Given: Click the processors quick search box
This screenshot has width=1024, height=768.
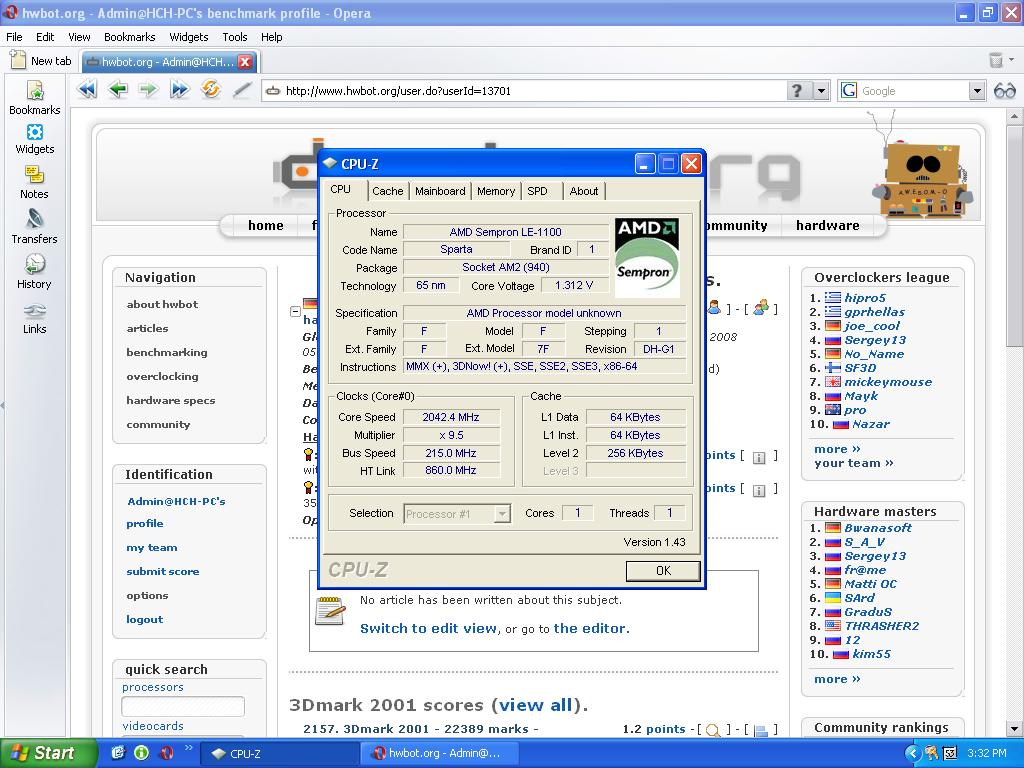Looking at the screenshot, I should click(183, 706).
